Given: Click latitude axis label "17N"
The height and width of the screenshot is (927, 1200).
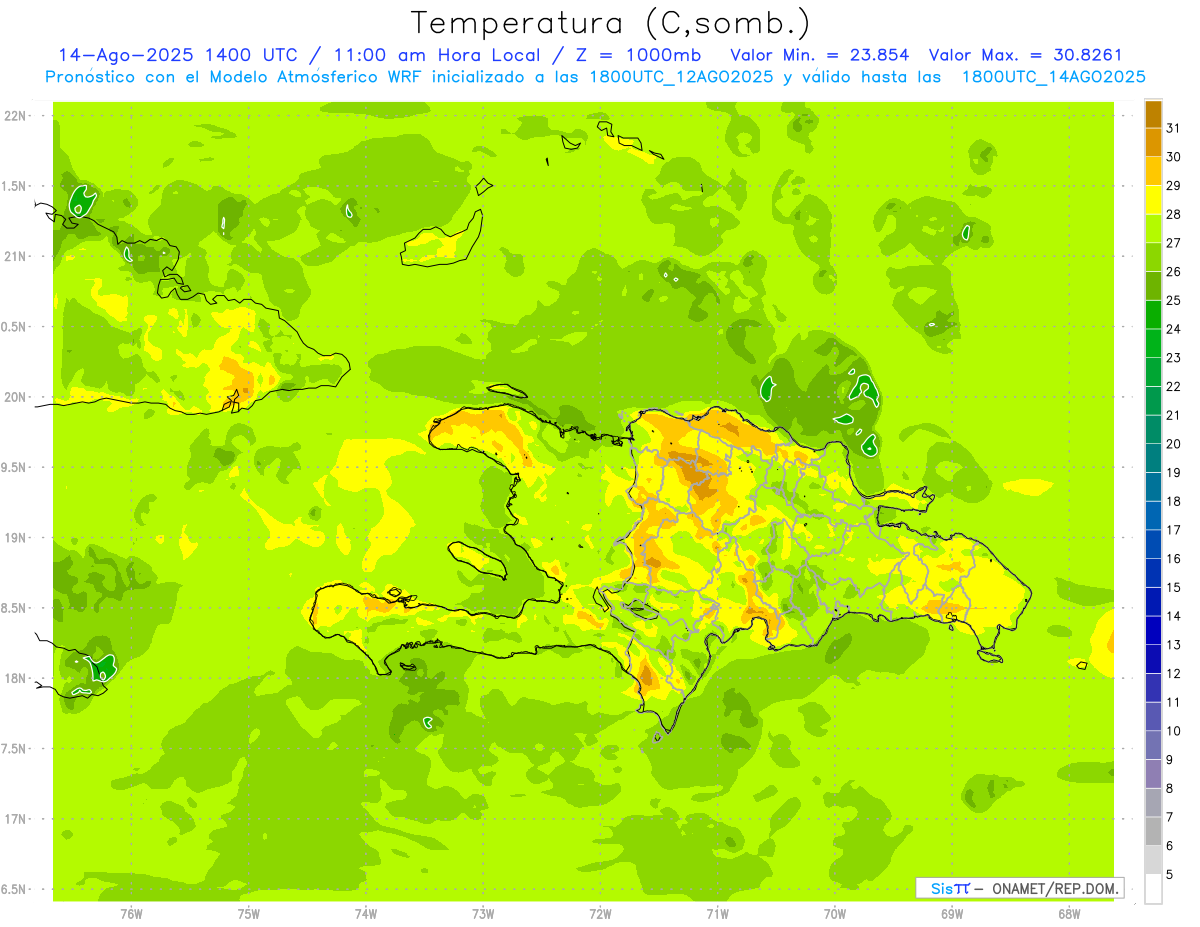Looking at the screenshot, I should pyautogui.click(x=15, y=819).
